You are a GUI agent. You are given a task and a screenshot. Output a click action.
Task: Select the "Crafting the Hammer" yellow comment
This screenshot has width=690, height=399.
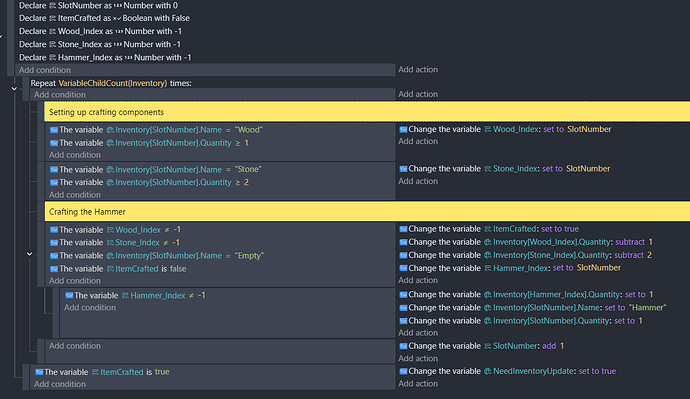367,212
